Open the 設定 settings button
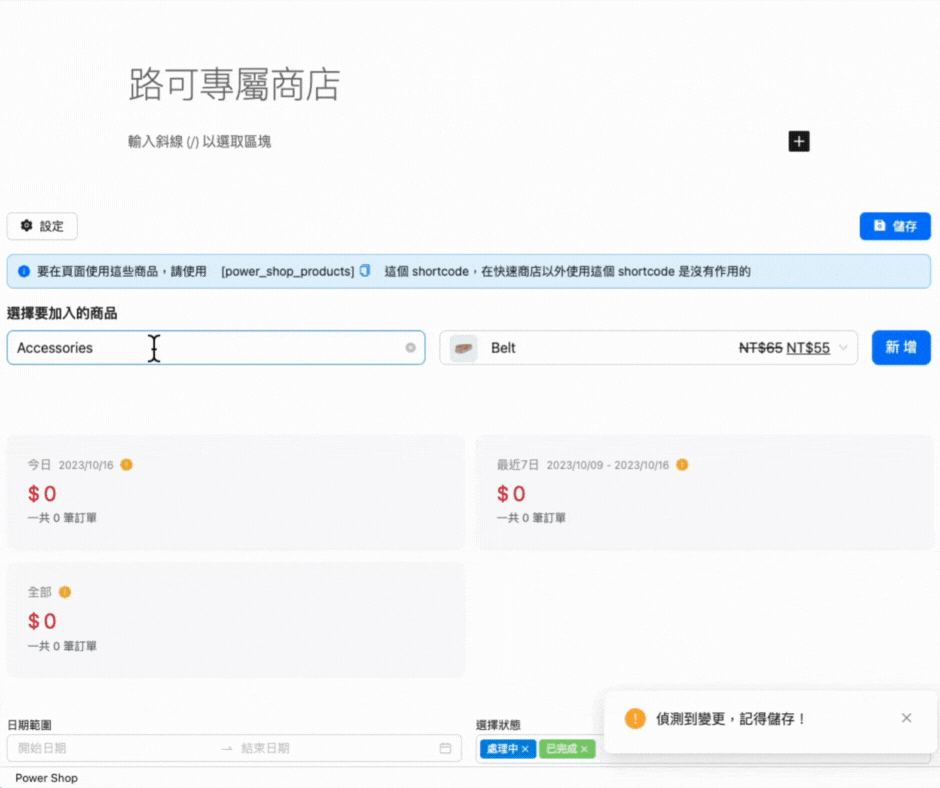Screen dimensions: 940x788 [42, 226]
